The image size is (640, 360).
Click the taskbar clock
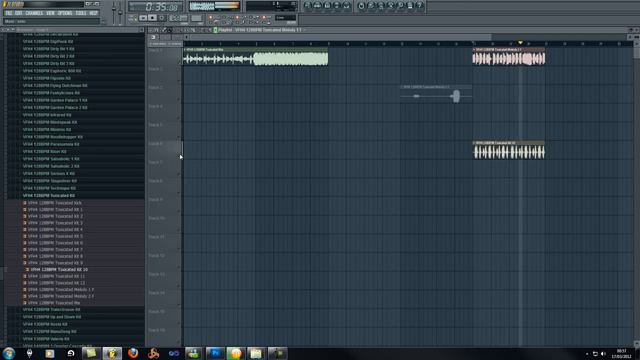(x=622, y=353)
